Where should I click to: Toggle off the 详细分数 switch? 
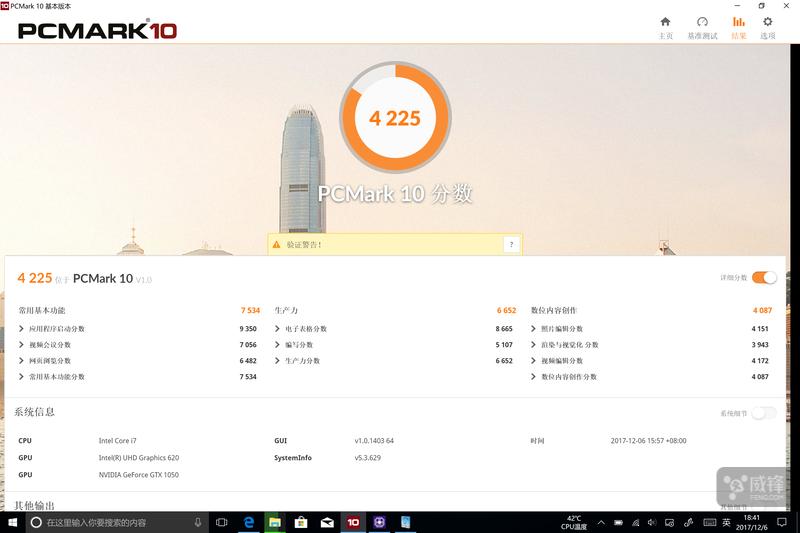click(x=764, y=277)
